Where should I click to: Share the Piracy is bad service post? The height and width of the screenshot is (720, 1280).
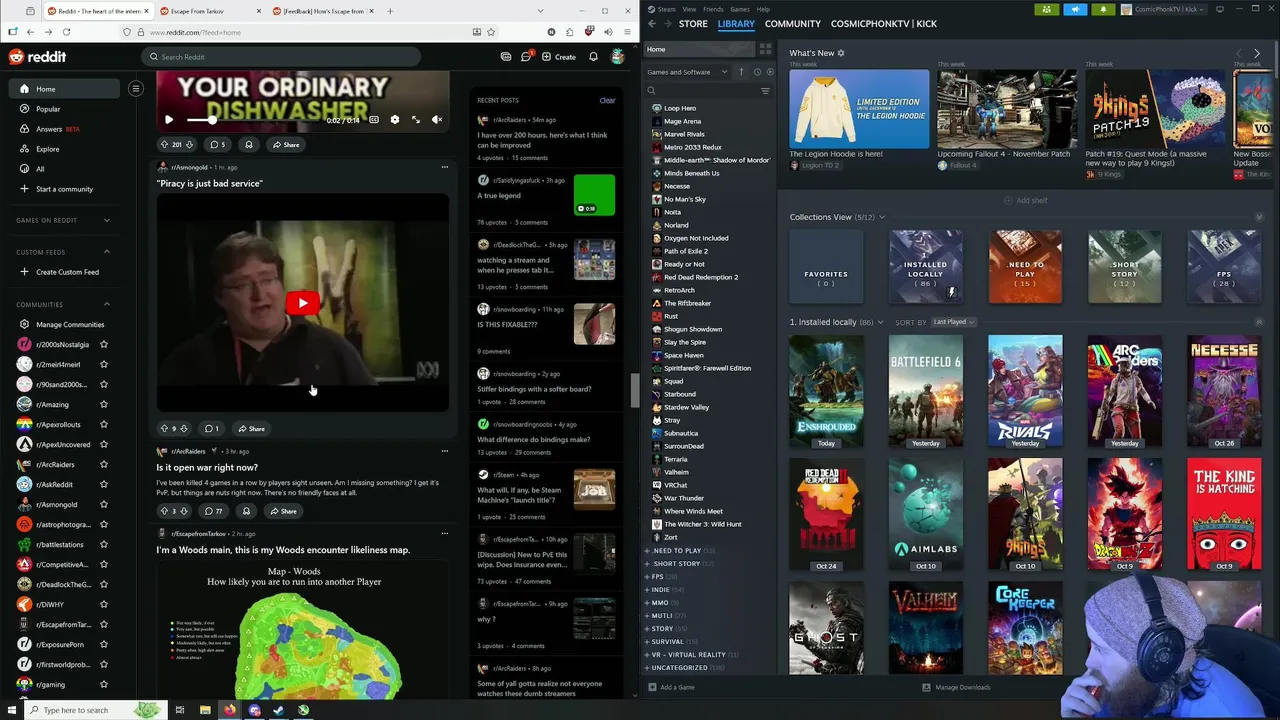point(251,429)
